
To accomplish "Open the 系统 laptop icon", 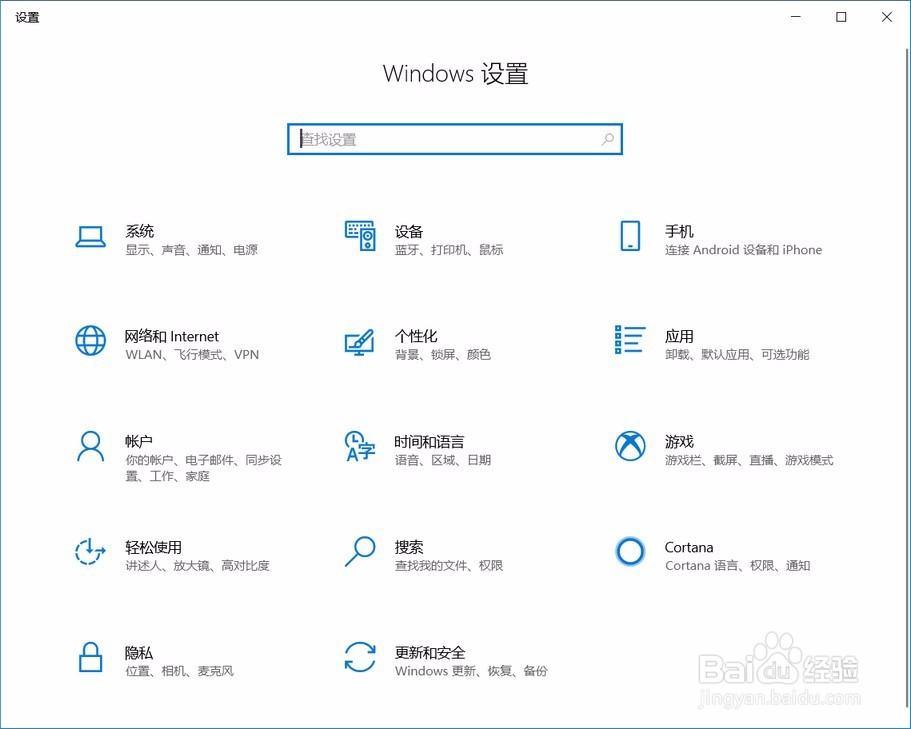I will tap(91, 237).
